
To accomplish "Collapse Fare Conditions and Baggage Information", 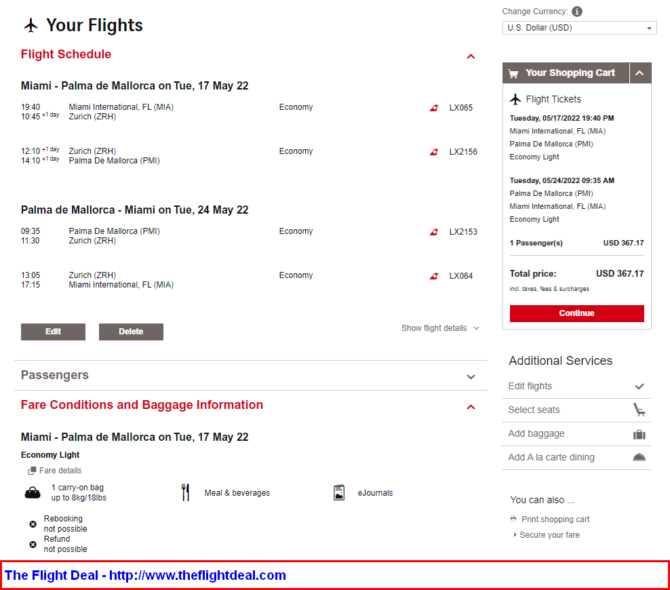I will tap(471, 407).
